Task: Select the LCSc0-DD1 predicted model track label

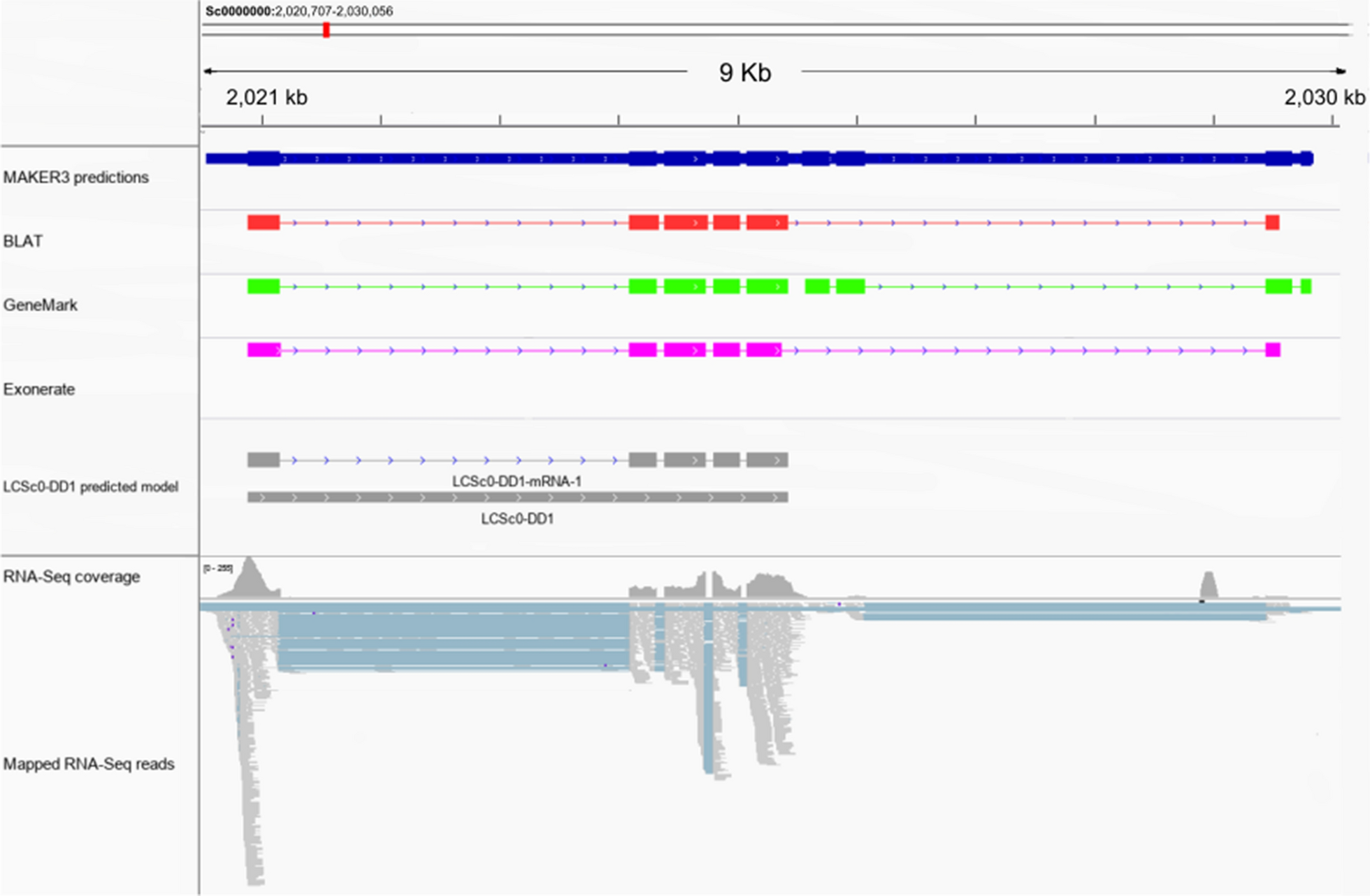Action: point(90,486)
